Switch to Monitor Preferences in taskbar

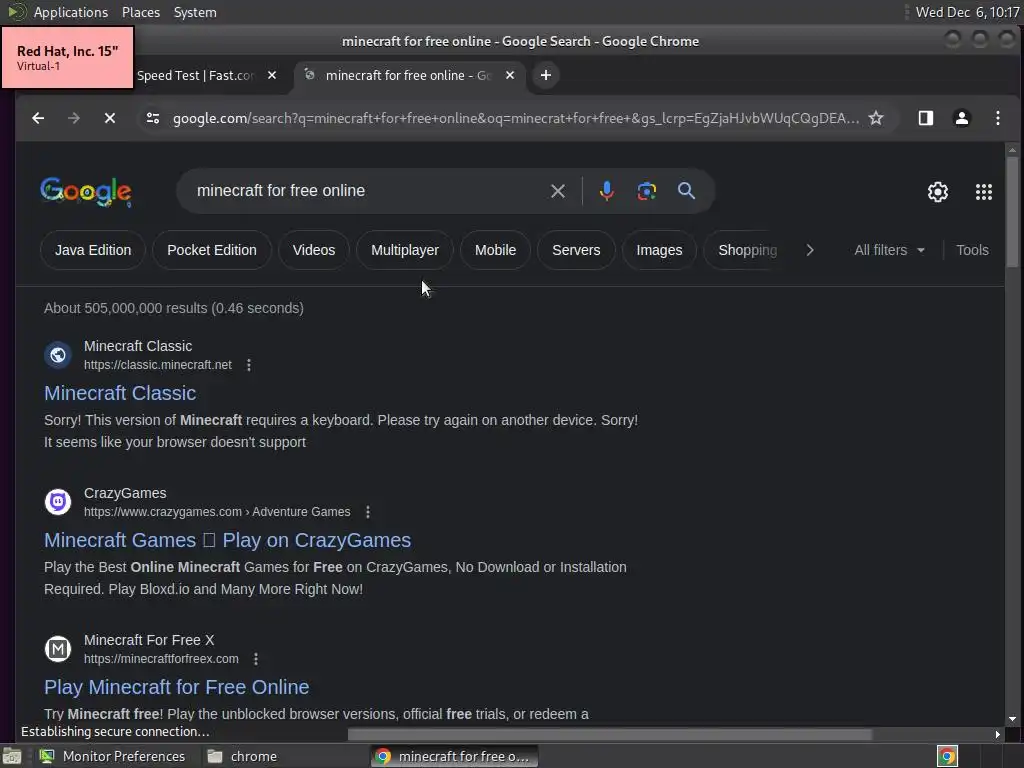pos(112,756)
